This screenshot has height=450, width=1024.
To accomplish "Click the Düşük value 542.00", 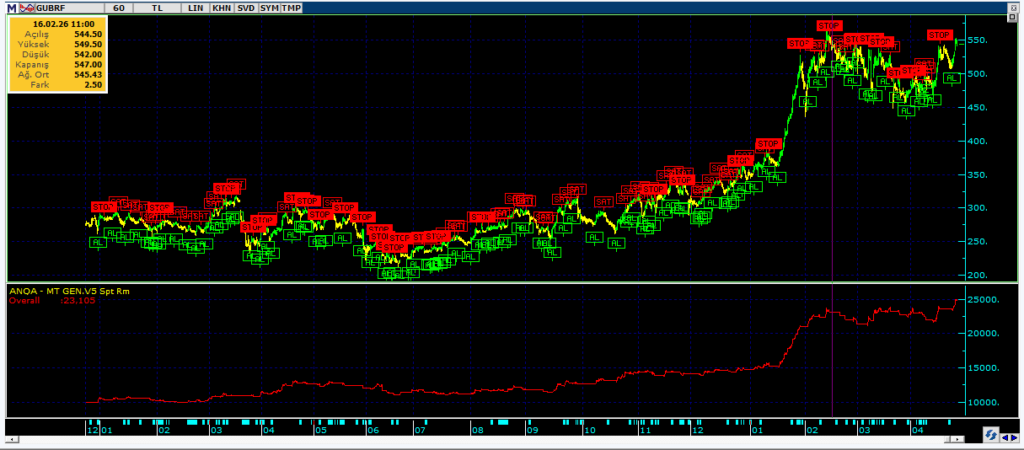I will point(88,54).
